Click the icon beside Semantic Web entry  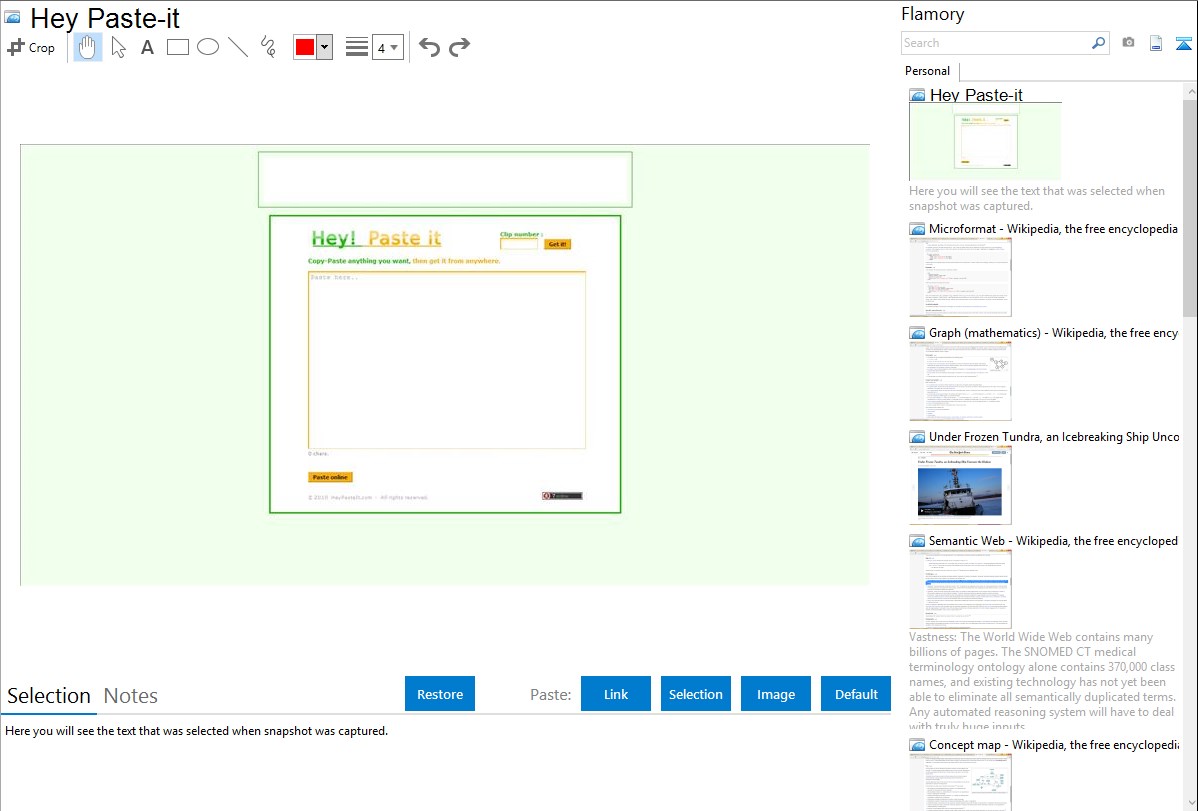point(918,541)
